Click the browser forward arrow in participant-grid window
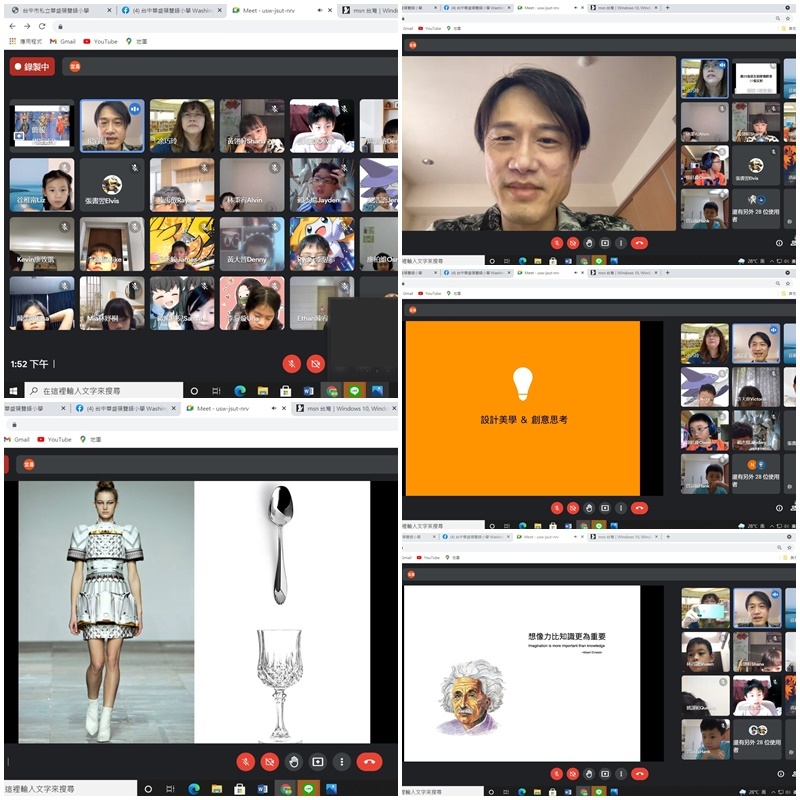Image resolution: width=800 pixels, height=800 pixels. point(28,26)
